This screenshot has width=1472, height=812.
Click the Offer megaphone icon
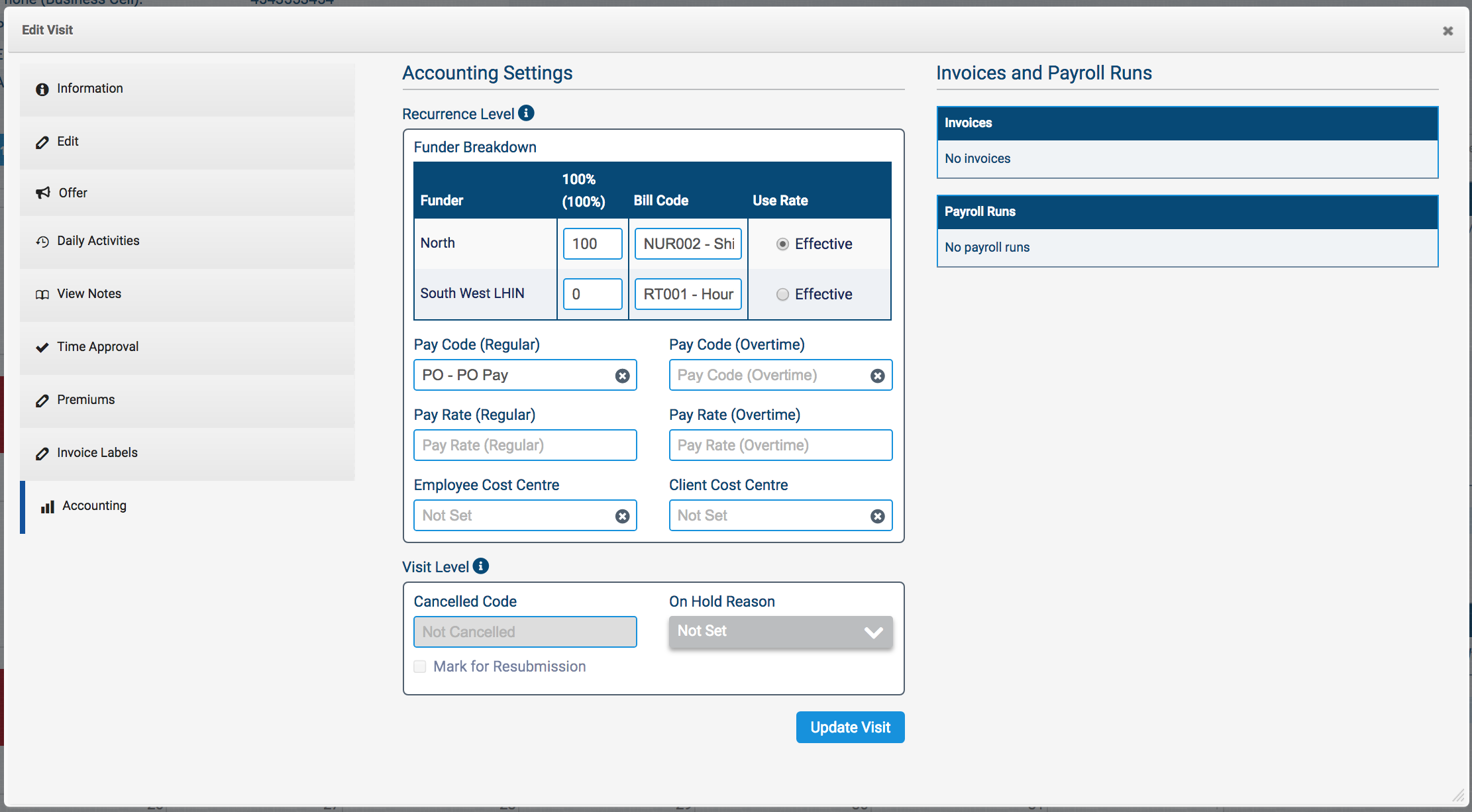coord(43,193)
